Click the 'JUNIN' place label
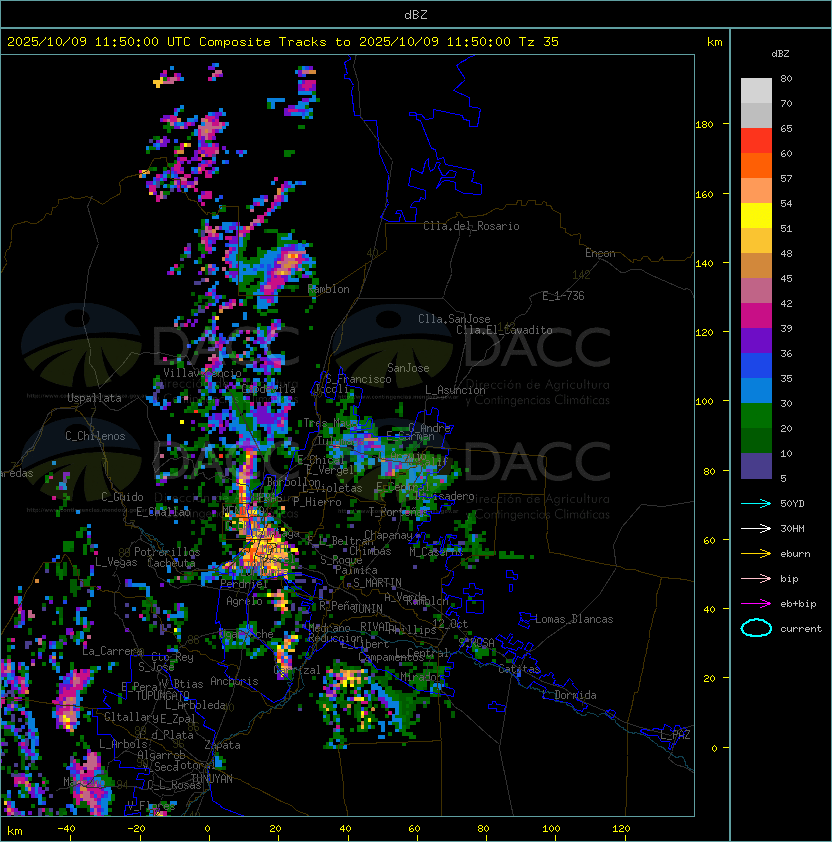This screenshot has height=842, width=832. coord(367,608)
